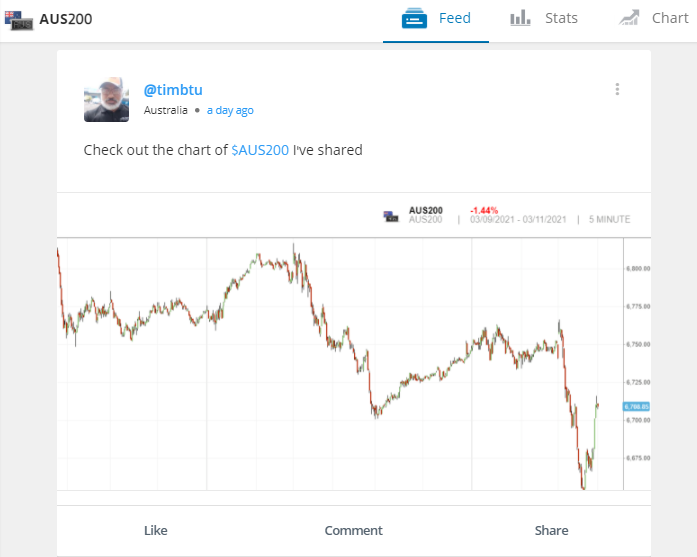Viewport: 697px width, 557px height.
Task: Share the AUS200 chart post
Action: 551,530
